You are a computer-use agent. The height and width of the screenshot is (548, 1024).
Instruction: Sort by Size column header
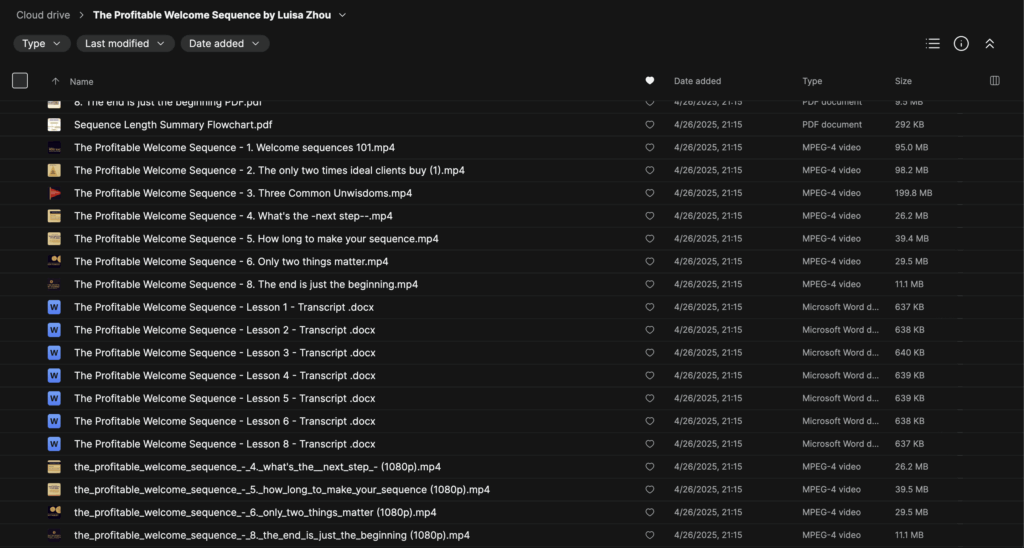(x=903, y=81)
